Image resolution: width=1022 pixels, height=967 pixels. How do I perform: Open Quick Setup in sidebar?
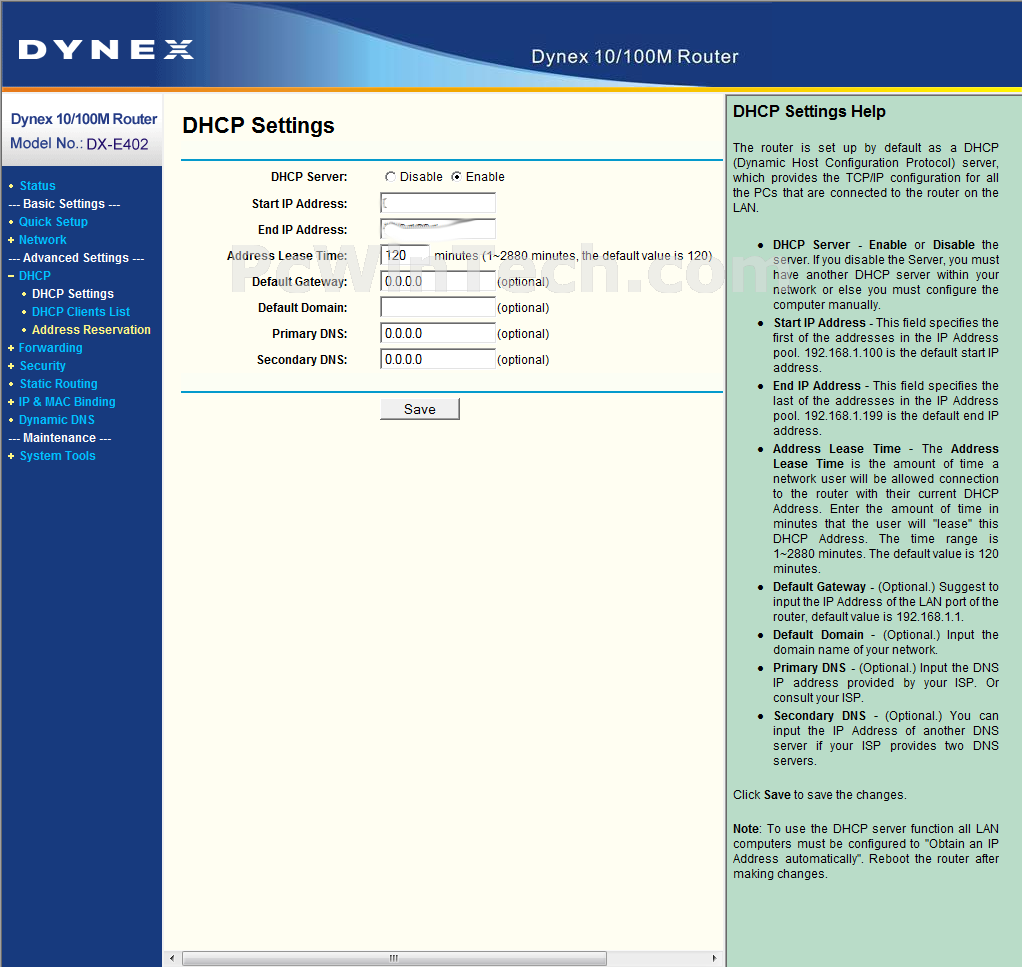tap(53, 222)
